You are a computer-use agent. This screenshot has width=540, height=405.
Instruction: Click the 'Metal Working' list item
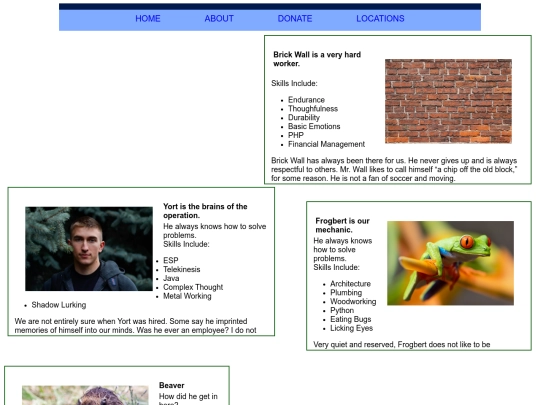[187, 296]
